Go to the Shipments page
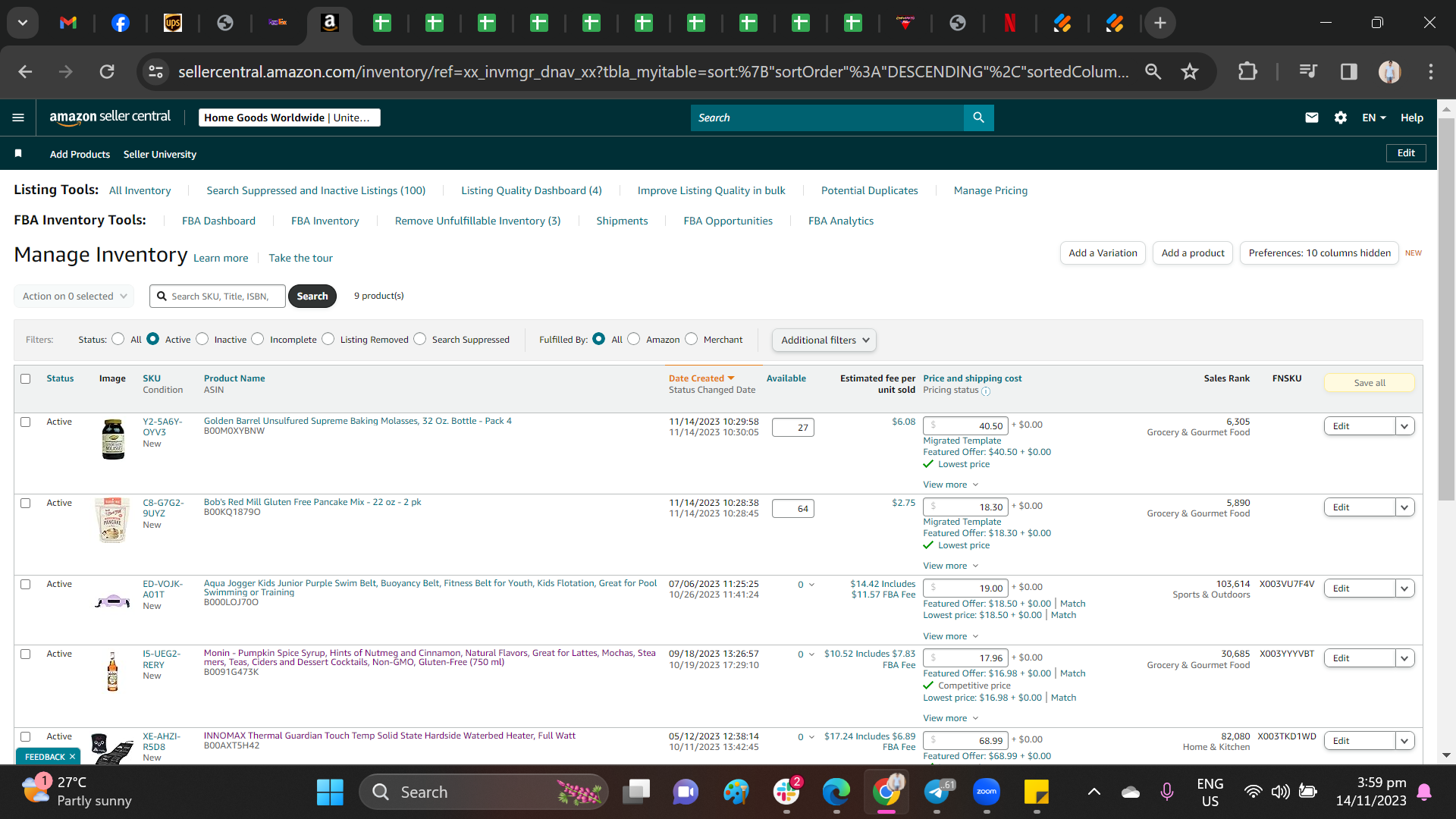The width and height of the screenshot is (1456, 819). [x=622, y=221]
